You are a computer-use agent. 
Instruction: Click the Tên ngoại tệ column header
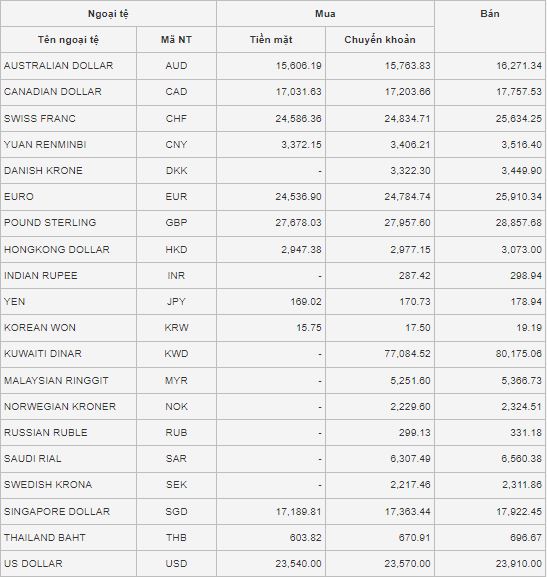[x=68, y=40]
